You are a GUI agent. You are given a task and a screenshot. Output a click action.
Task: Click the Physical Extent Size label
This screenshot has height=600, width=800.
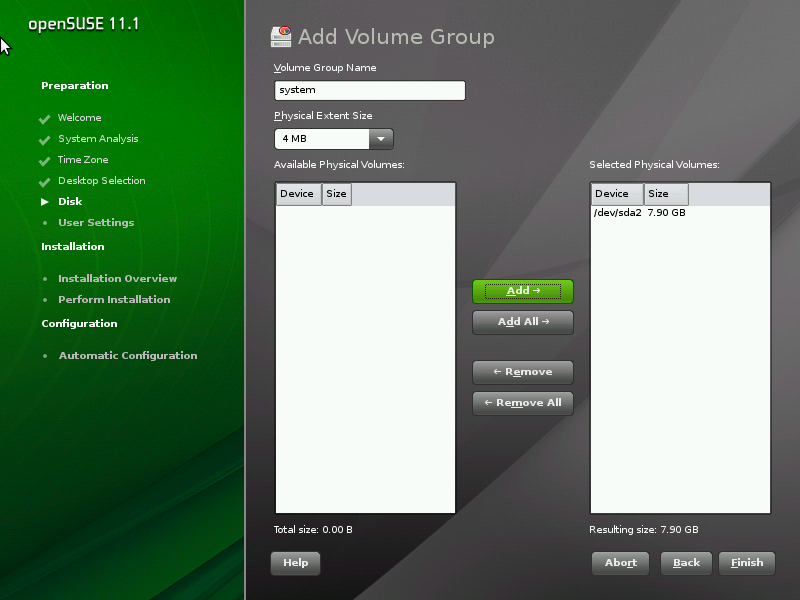pyautogui.click(x=323, y=116)
